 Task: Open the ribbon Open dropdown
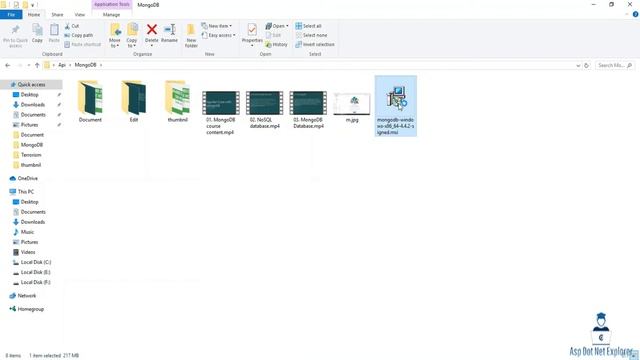tap(277, 26)
